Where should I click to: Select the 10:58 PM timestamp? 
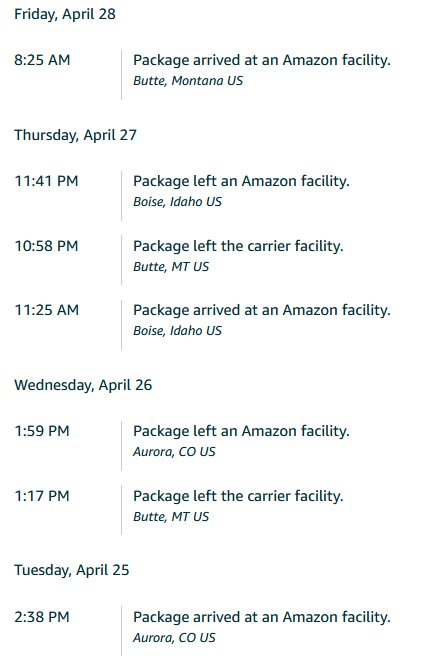(x=46, y=246)
